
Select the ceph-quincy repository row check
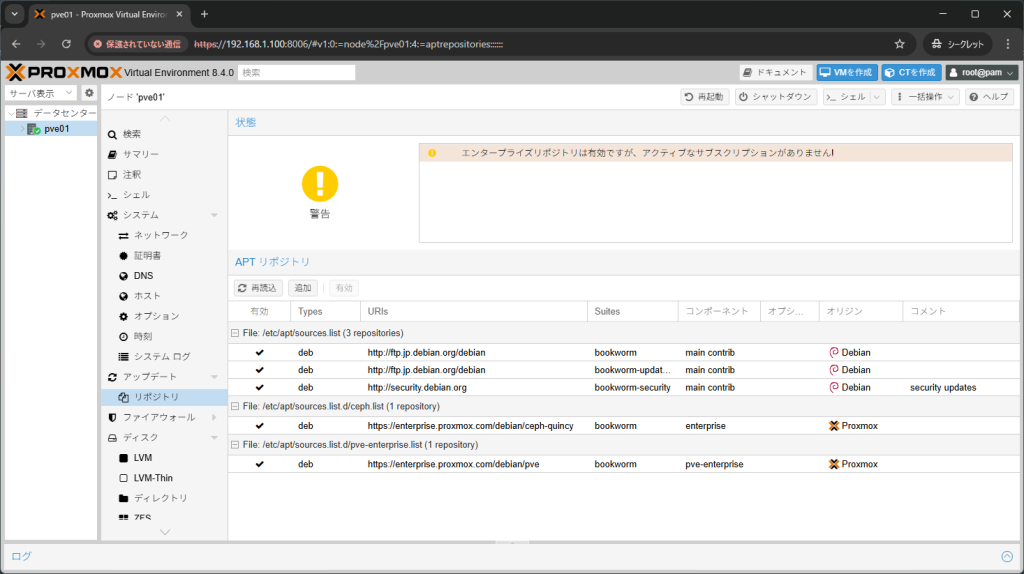point(259,426)
